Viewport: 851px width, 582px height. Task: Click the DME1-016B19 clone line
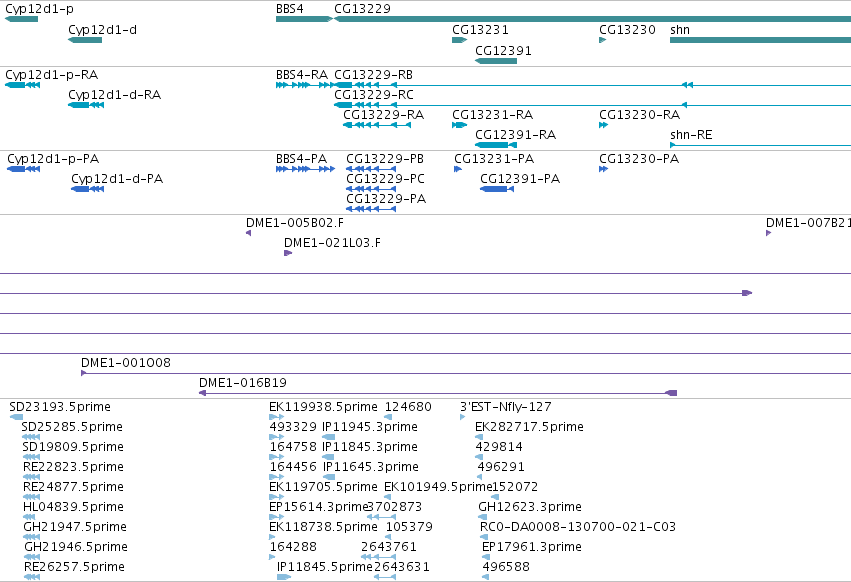(x=438, y=393)
